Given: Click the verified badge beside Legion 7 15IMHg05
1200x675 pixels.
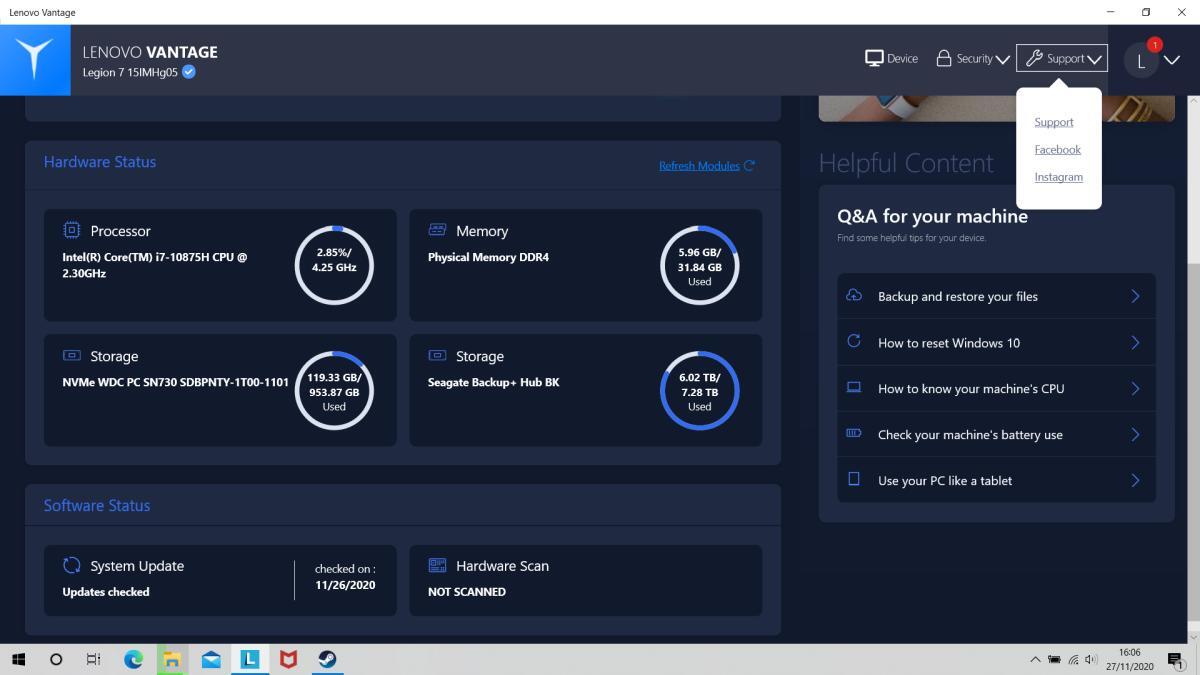Looking at the screenshot, I should [189, 72].
